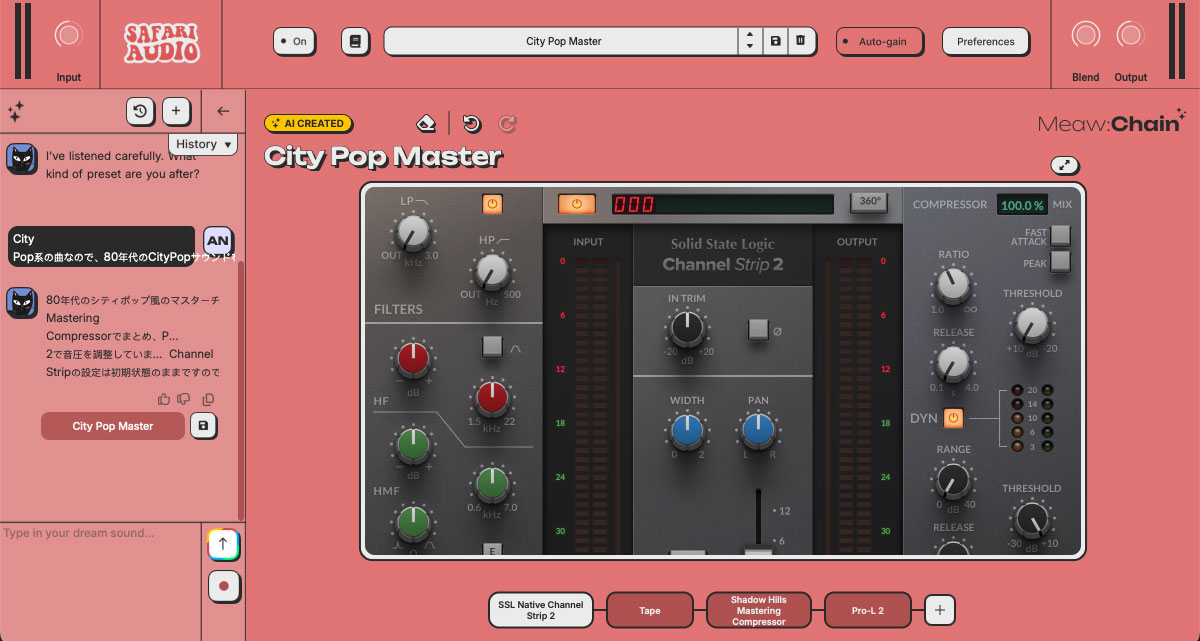Click the Output knob
Viewport: 1200px width, 641px height.
[x=1131, y=34]
